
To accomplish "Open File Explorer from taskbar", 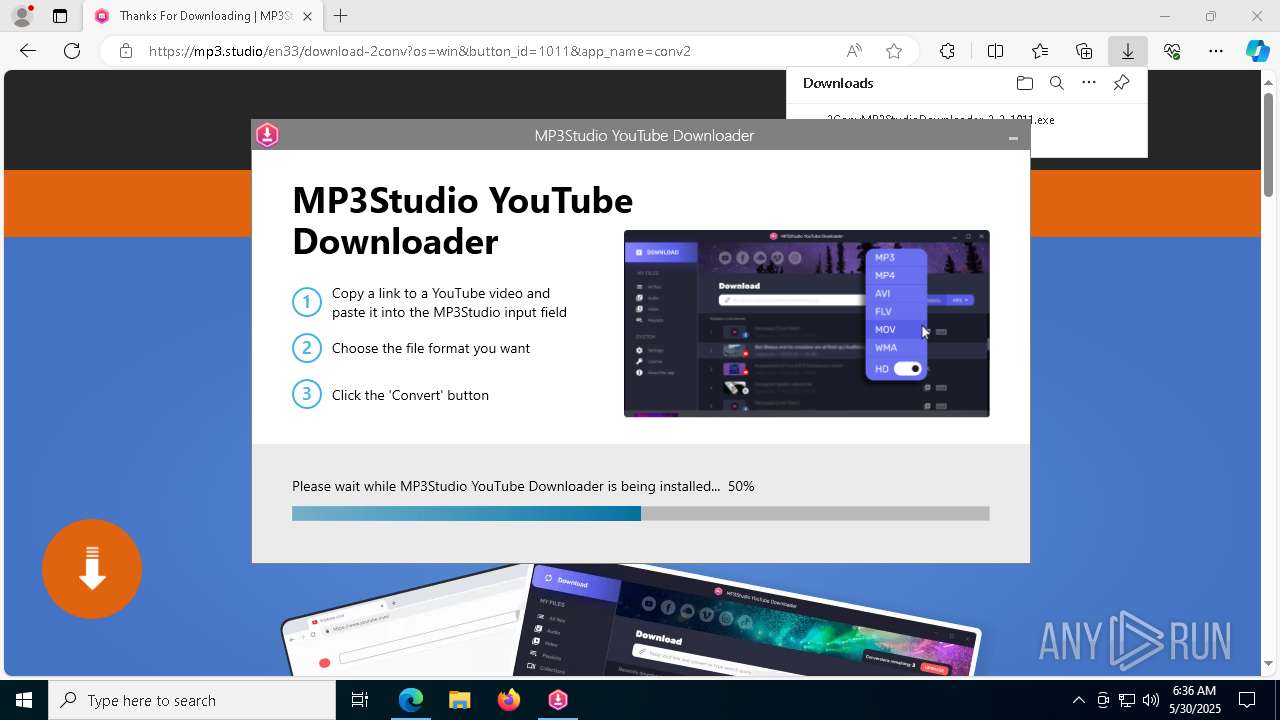I will [459, 700].
